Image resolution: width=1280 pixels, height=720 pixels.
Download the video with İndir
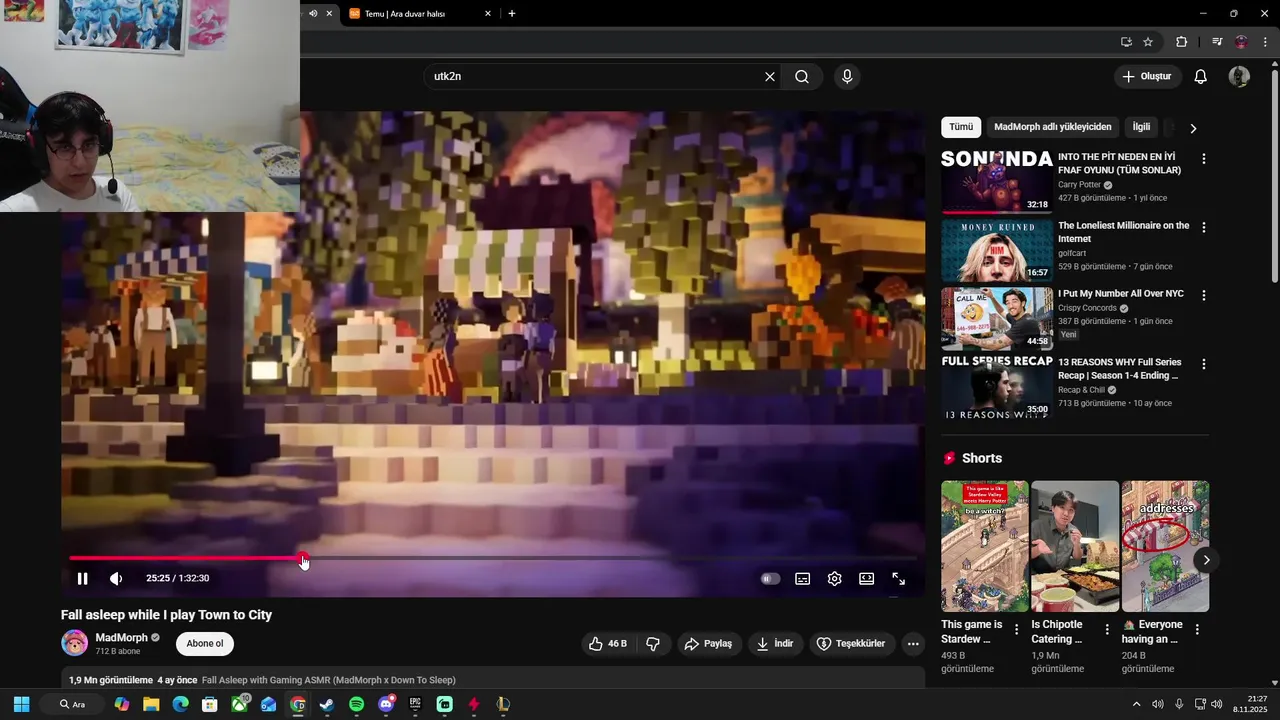[775, 644]
